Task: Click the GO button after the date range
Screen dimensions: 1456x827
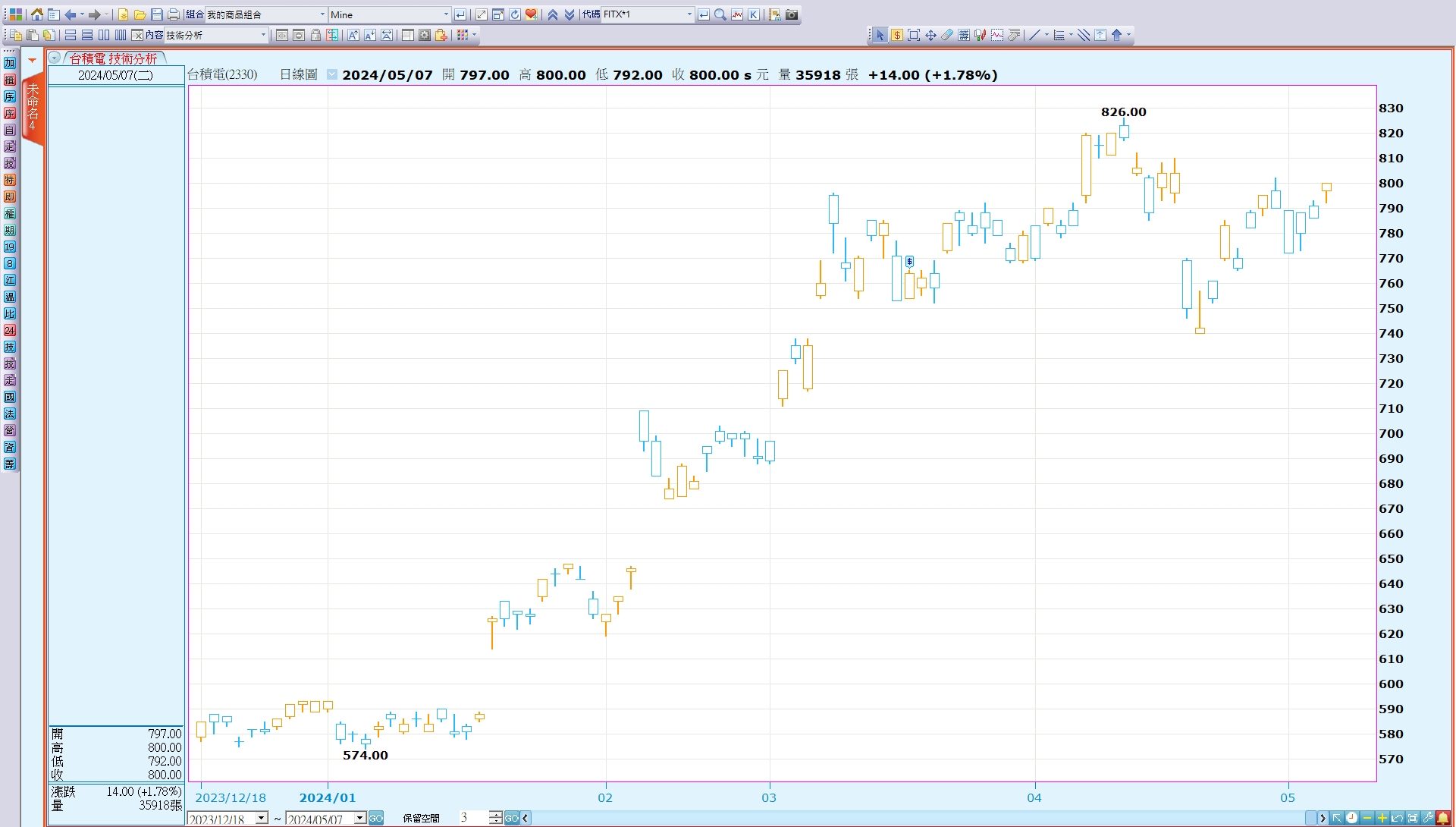Action: [376, 819]
